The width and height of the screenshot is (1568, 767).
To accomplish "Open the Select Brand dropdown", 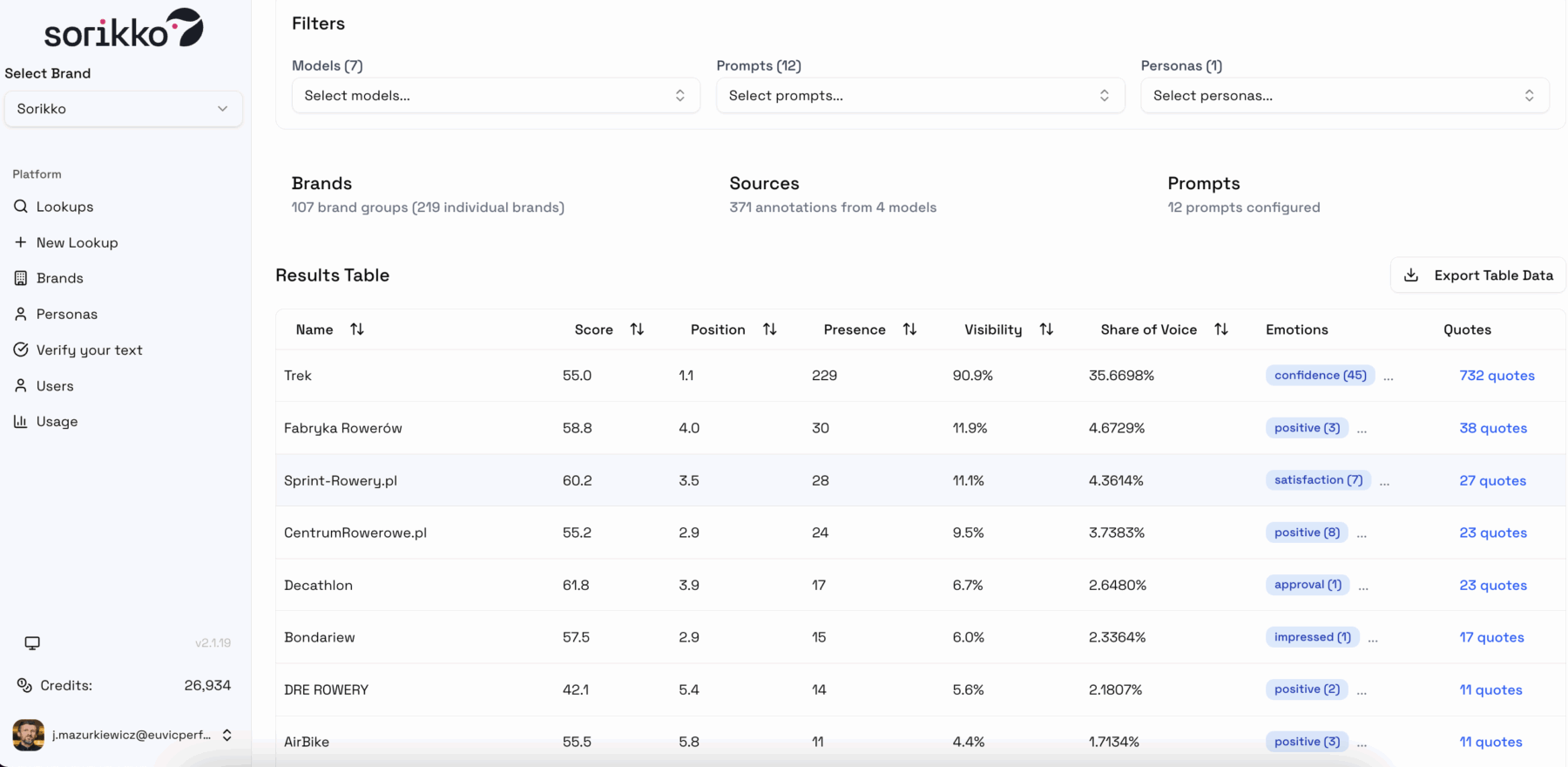I will 123,109.
